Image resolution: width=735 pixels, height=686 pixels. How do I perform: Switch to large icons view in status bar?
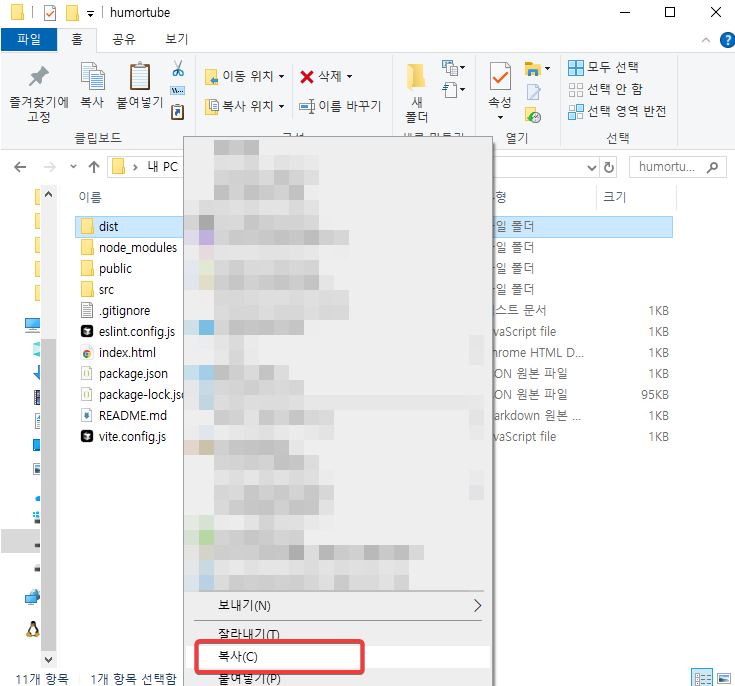[723, 678]
